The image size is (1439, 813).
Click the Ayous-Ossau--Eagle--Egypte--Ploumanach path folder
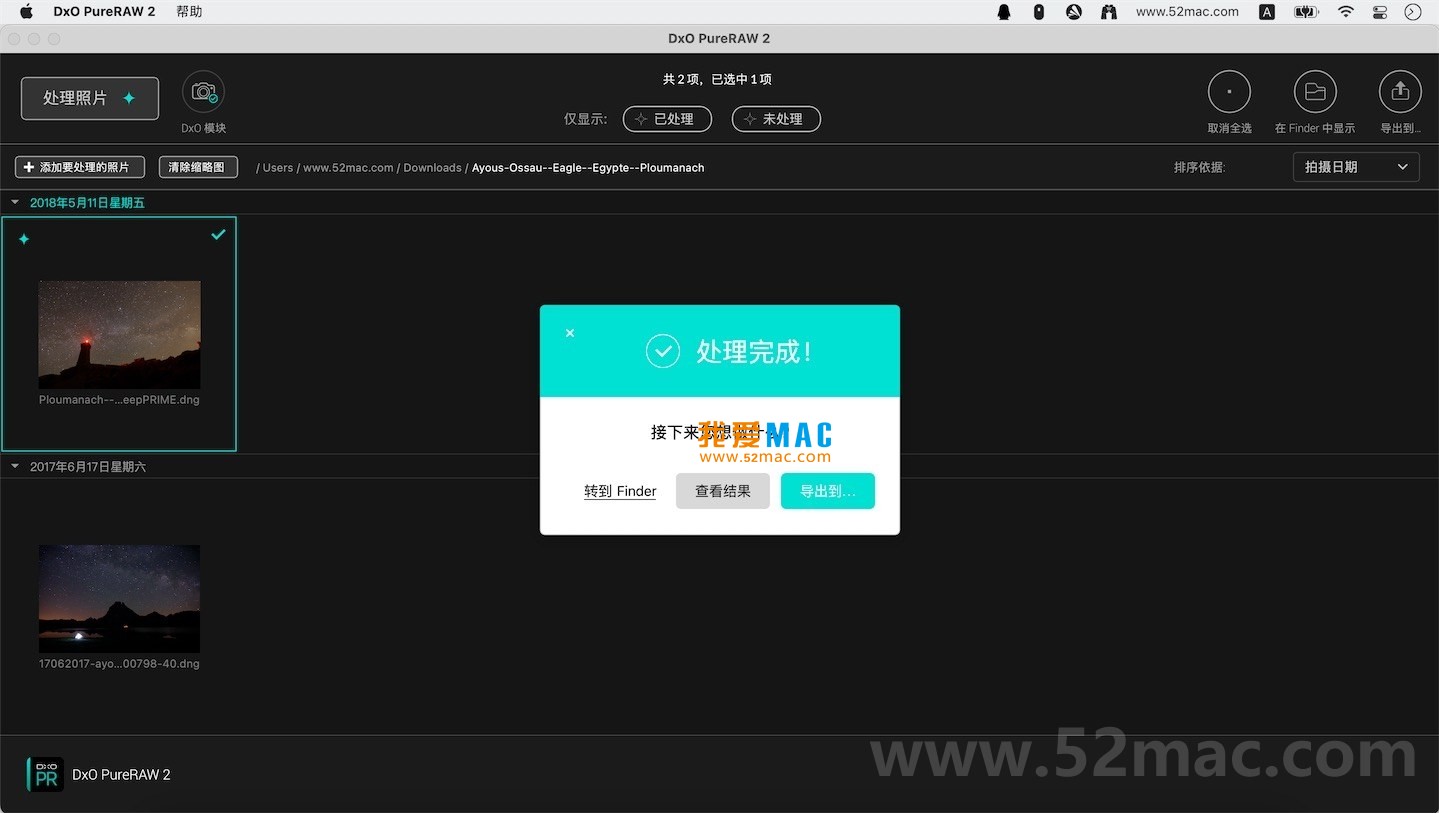pos(588,168)
